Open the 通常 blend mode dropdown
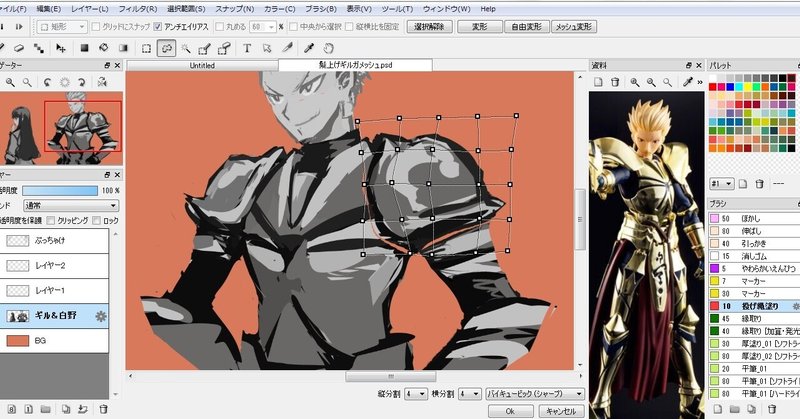This screenshot has height=419, width=800. pyautogui.click(x=71, y=205)
